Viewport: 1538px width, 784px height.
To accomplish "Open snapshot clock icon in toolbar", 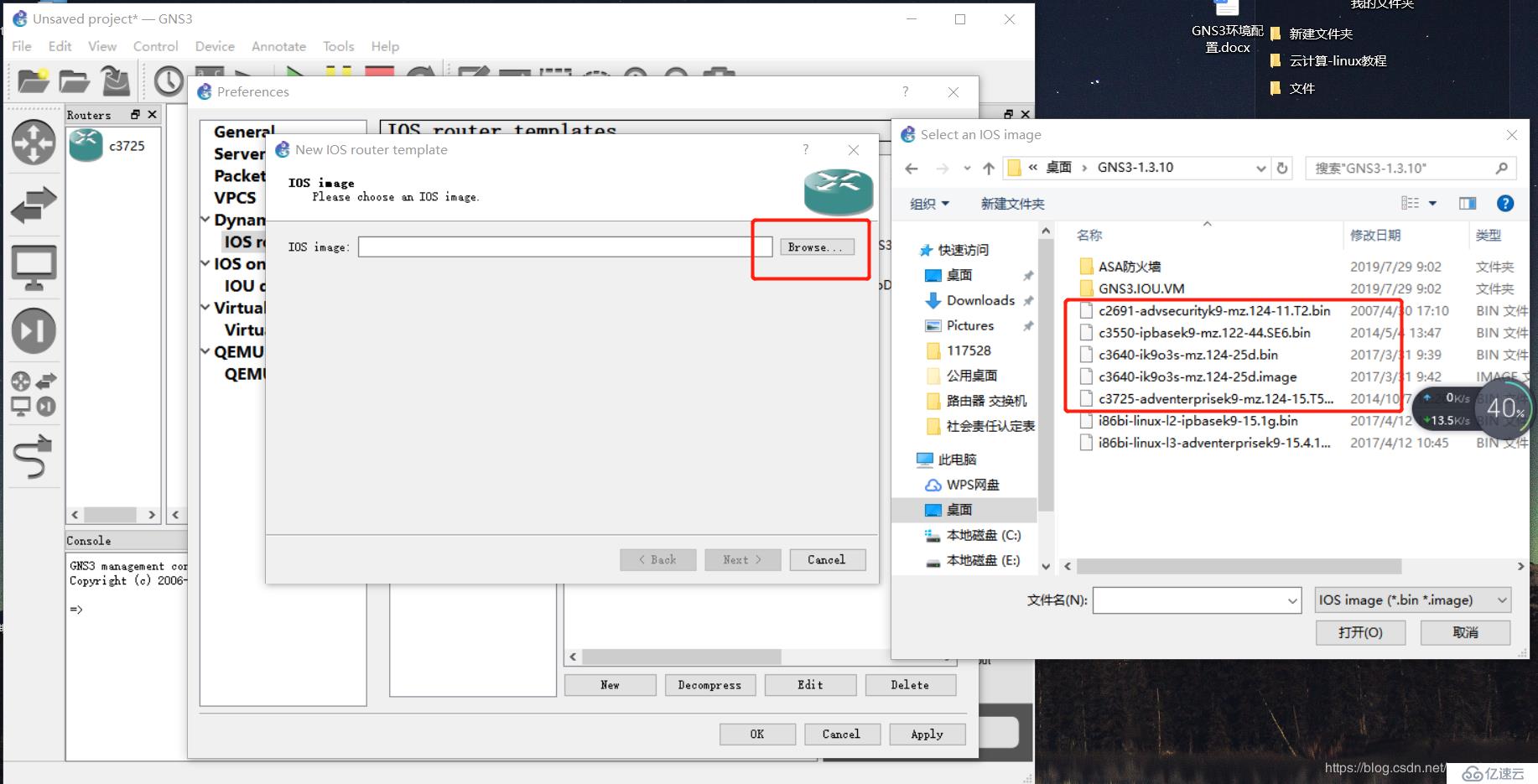I will [169, 81].
